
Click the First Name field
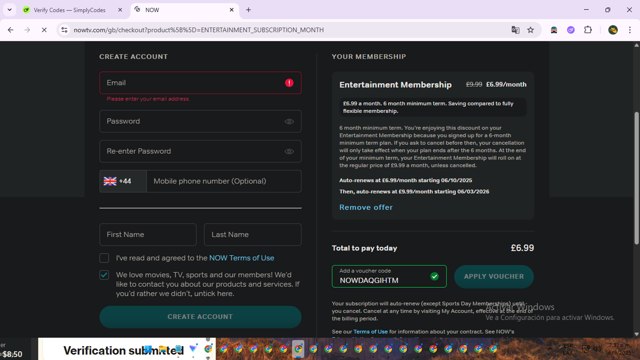point(148,235)
